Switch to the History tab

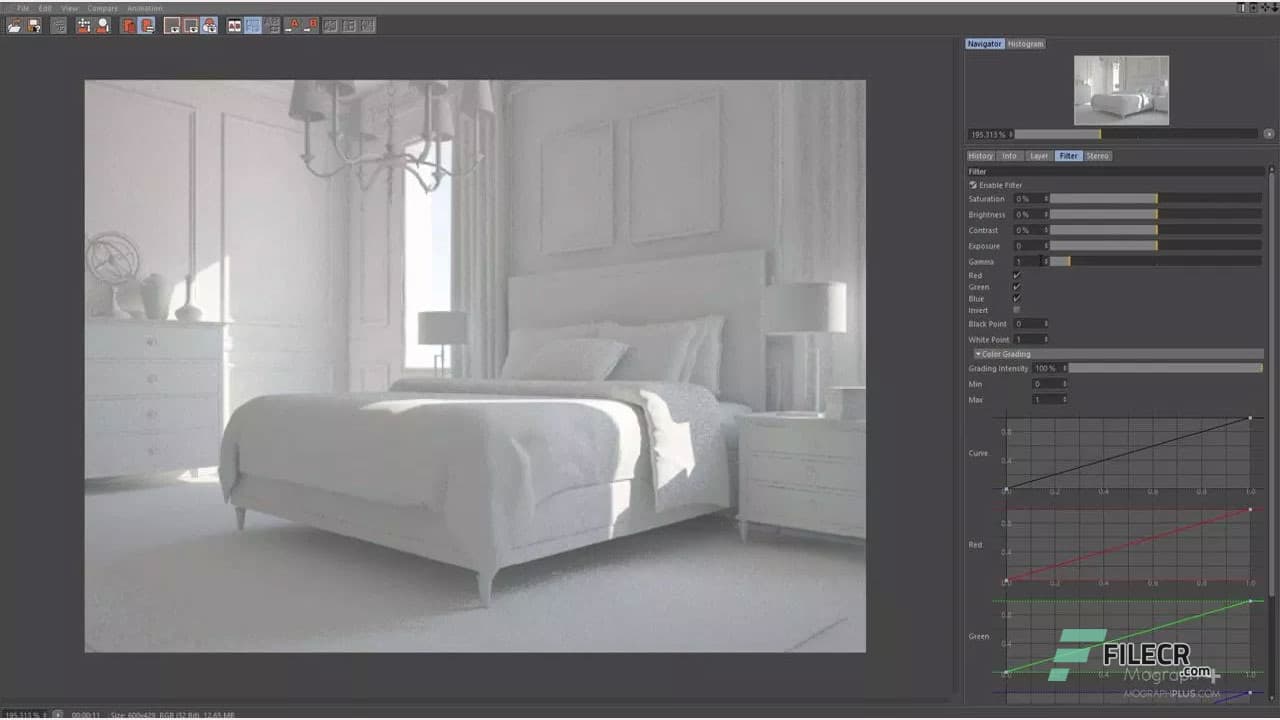(980, 155)
